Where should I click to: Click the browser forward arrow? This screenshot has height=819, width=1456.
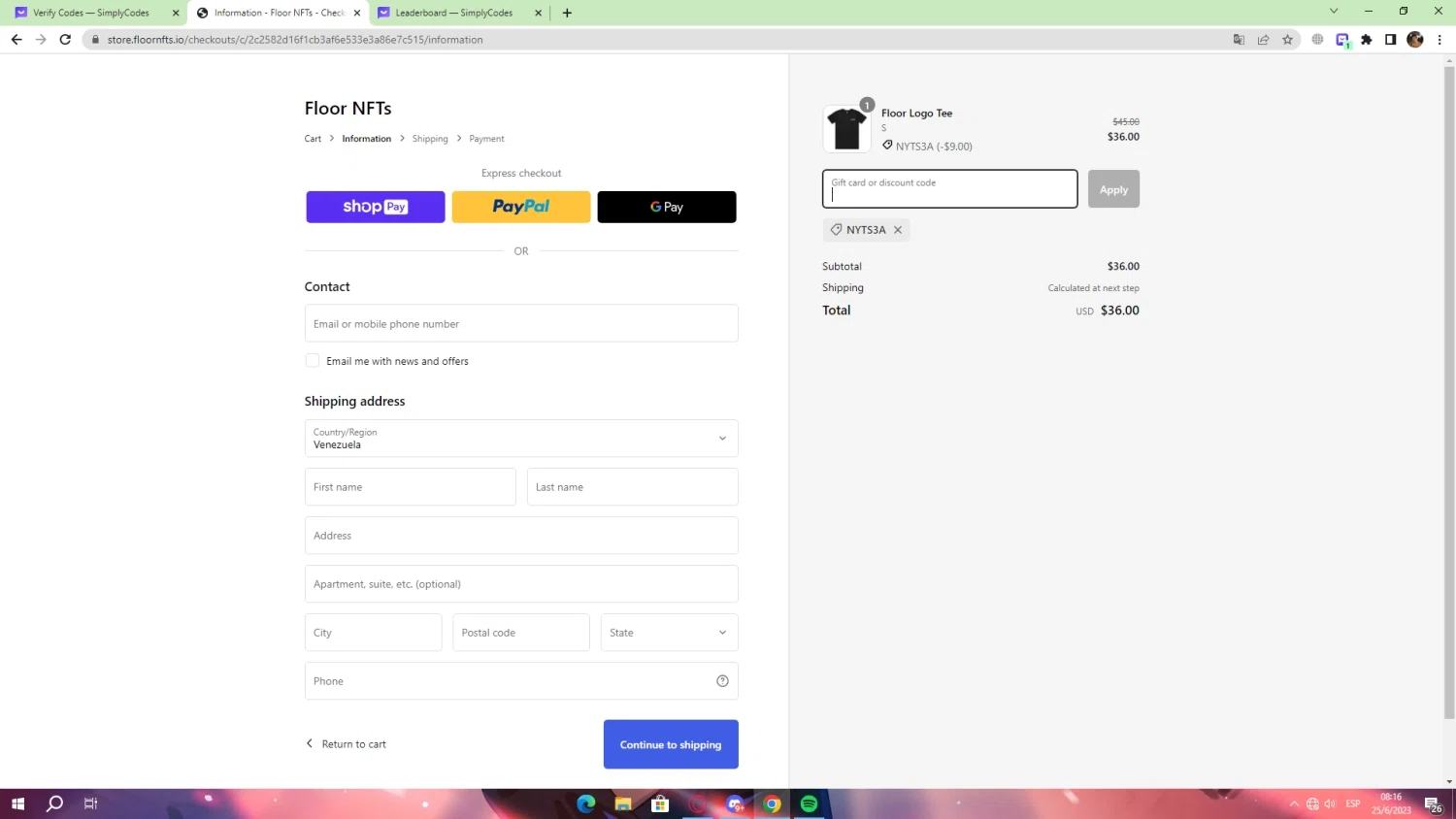click(x=41, y=40)
